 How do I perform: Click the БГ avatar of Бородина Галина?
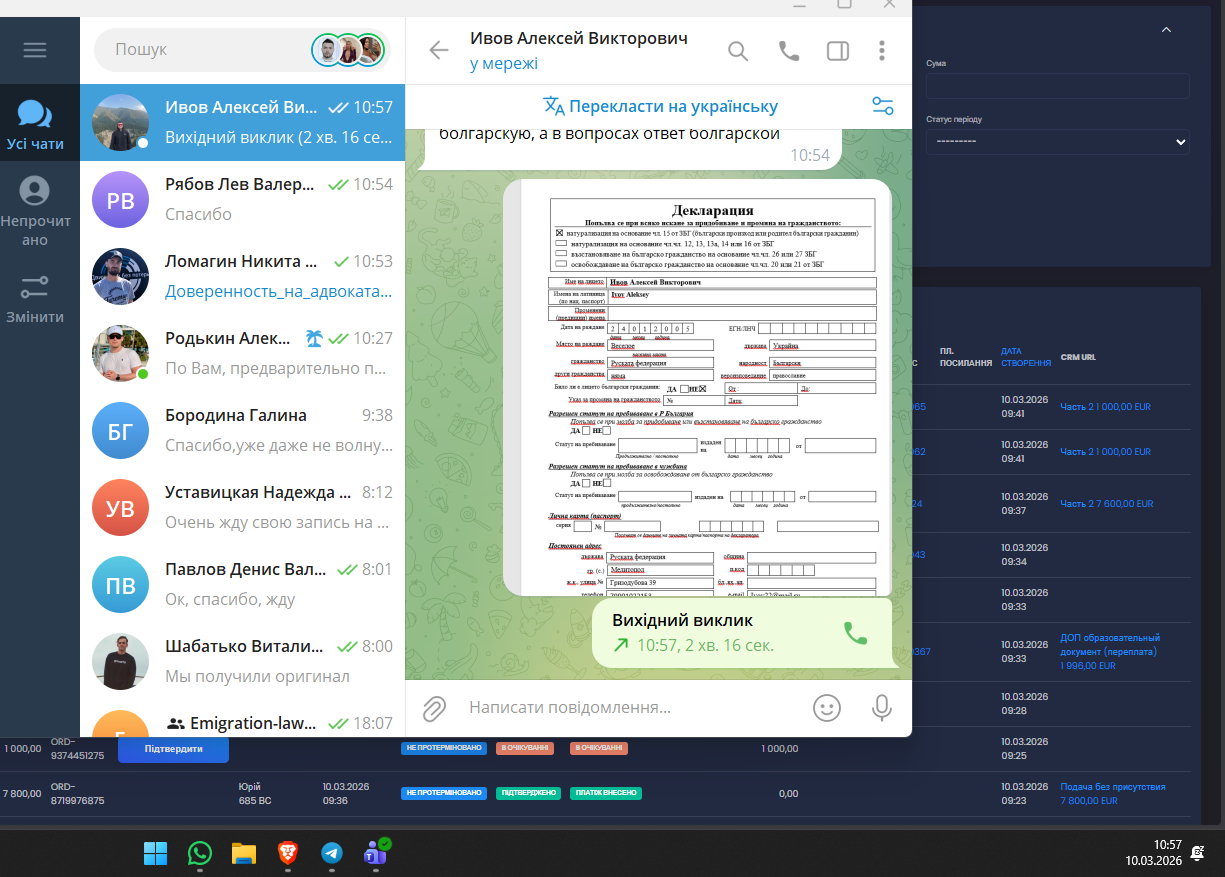[120, 431]
